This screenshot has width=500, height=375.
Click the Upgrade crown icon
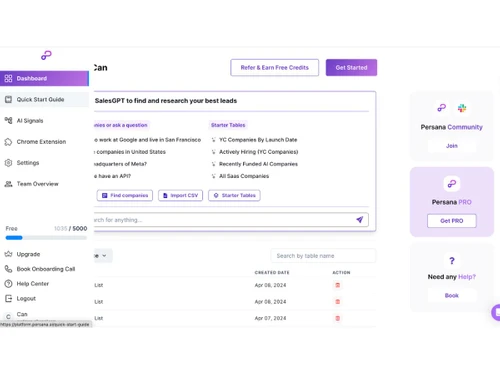[x=8, y=254]
